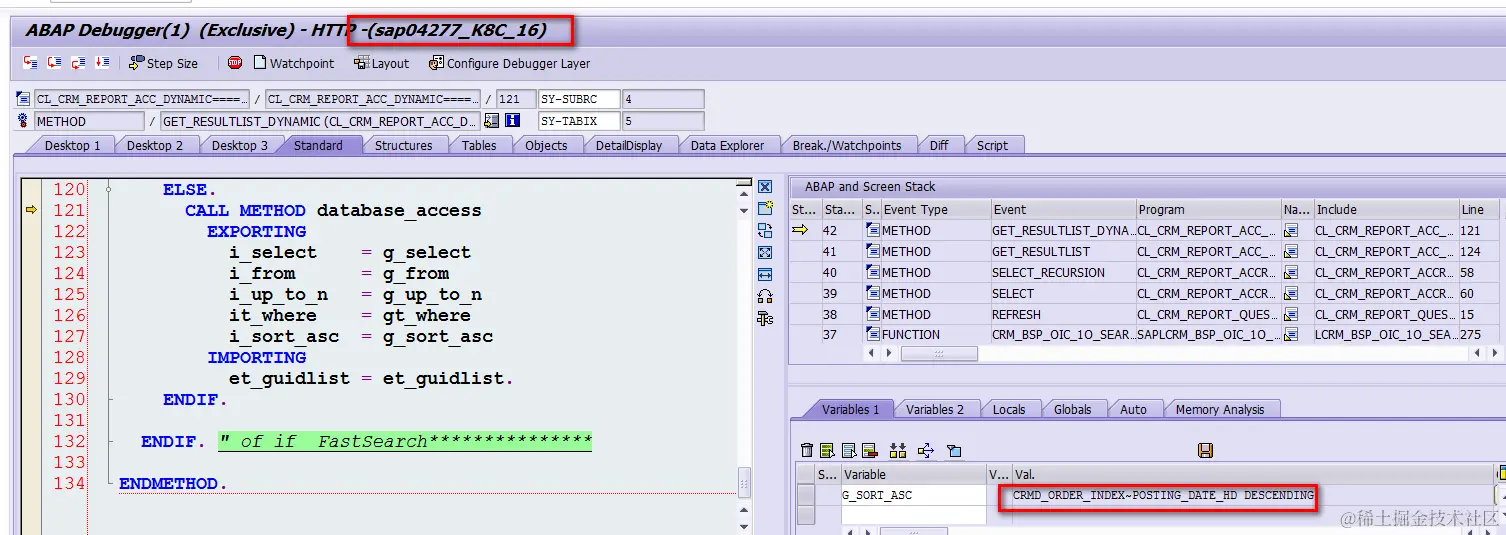1506x535 pixels.
Task: Open the Memory Analysis tab
Action: pos(1219,409)
